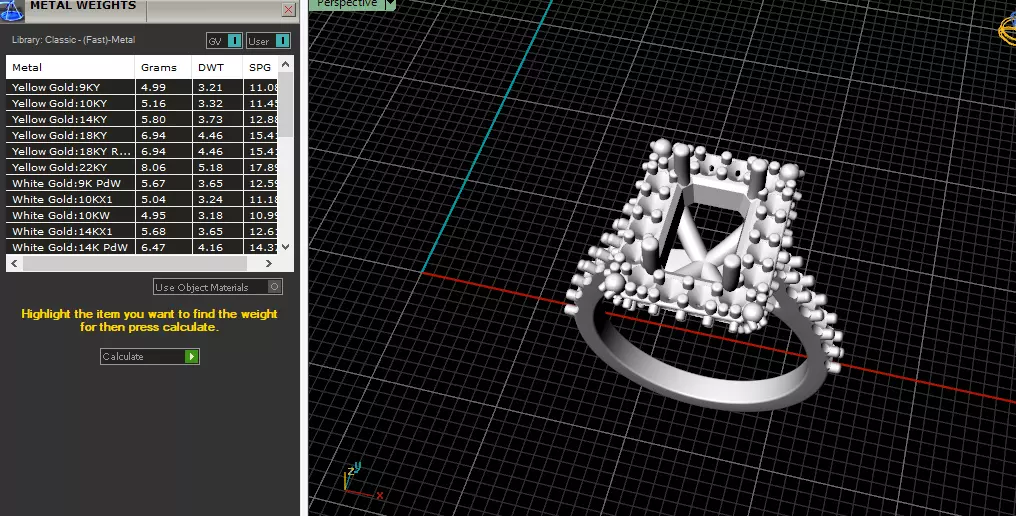Screen dimensions: 1016x516
Task: Select the White Gold:10KW row
Action: click(142, 215)
